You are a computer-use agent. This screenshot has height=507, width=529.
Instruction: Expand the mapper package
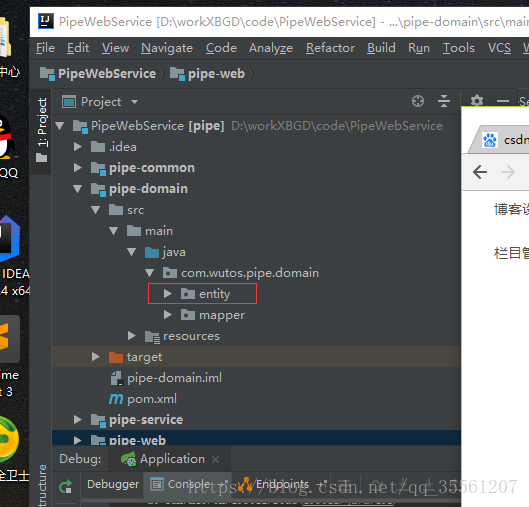point(167,315)
